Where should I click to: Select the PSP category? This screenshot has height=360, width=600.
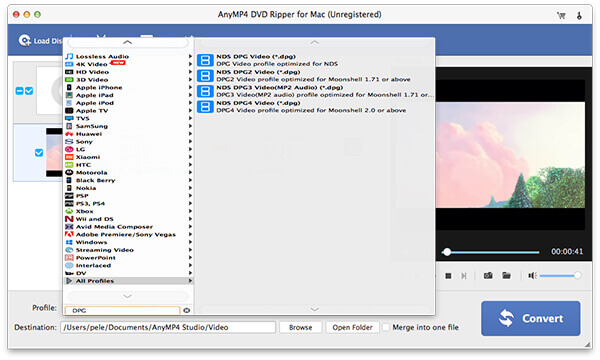(x=129, y=195)
